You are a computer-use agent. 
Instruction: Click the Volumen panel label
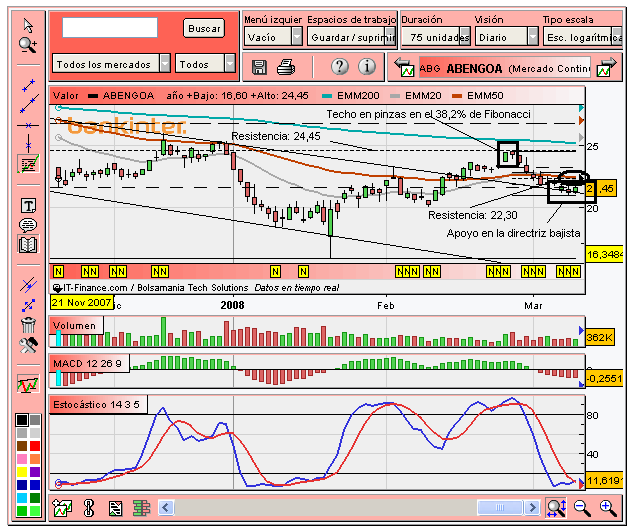pos(75,325)
